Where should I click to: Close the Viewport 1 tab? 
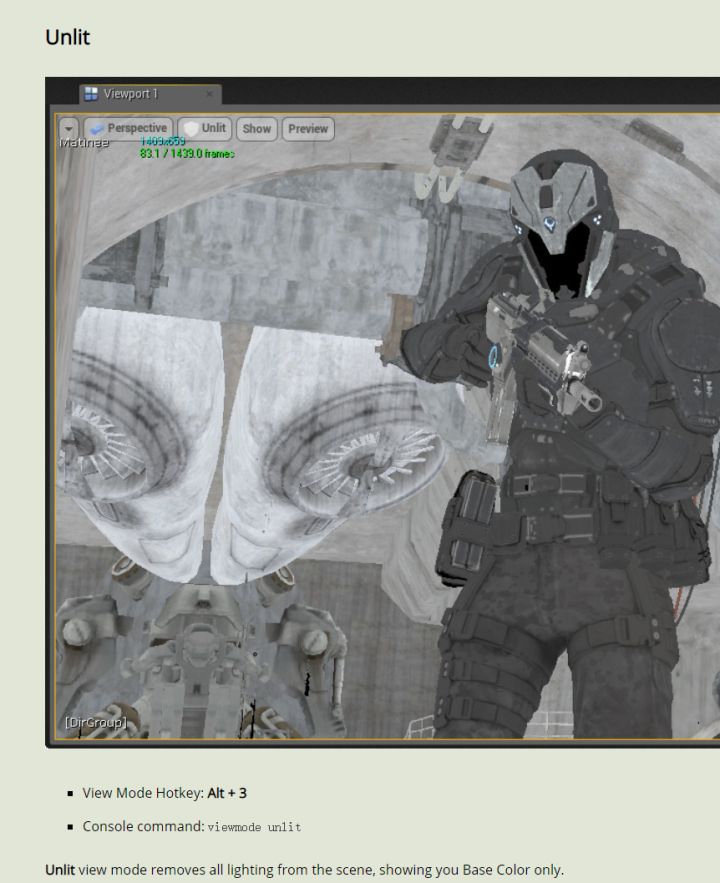point(209,94)
